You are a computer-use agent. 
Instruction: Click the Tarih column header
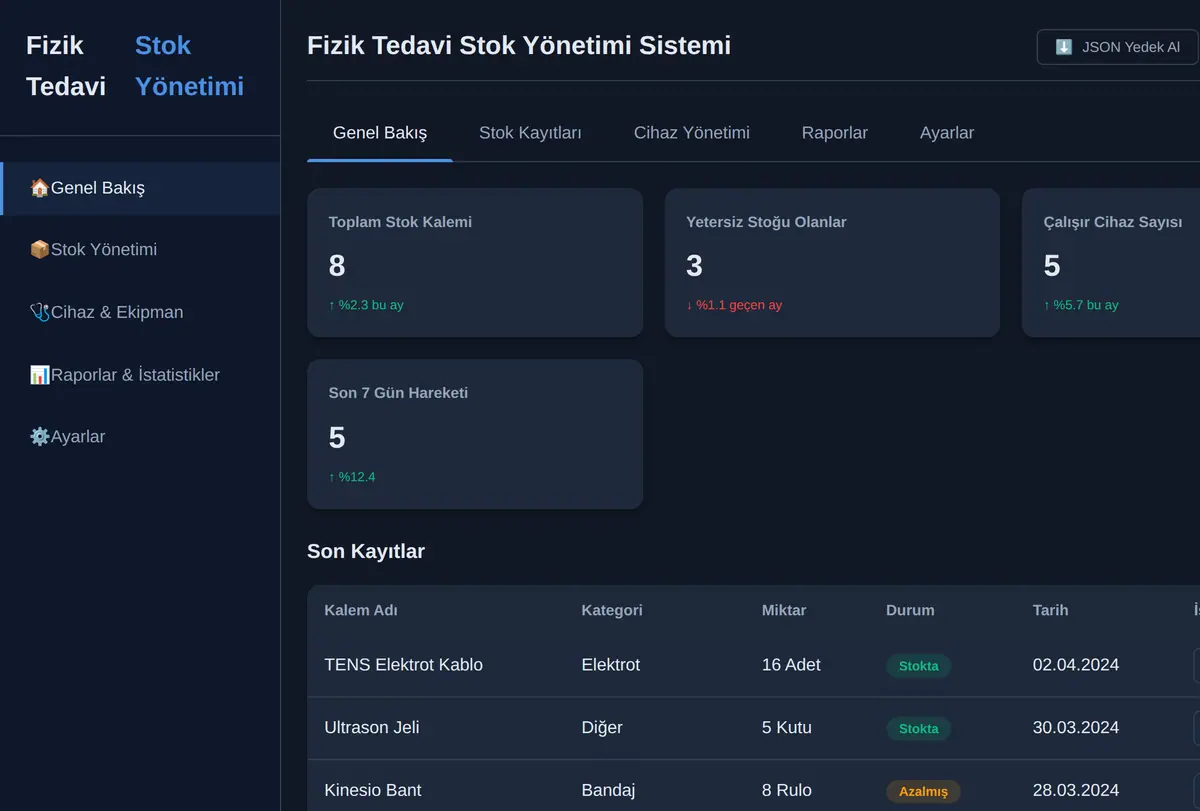click(x=1051, y=610)
